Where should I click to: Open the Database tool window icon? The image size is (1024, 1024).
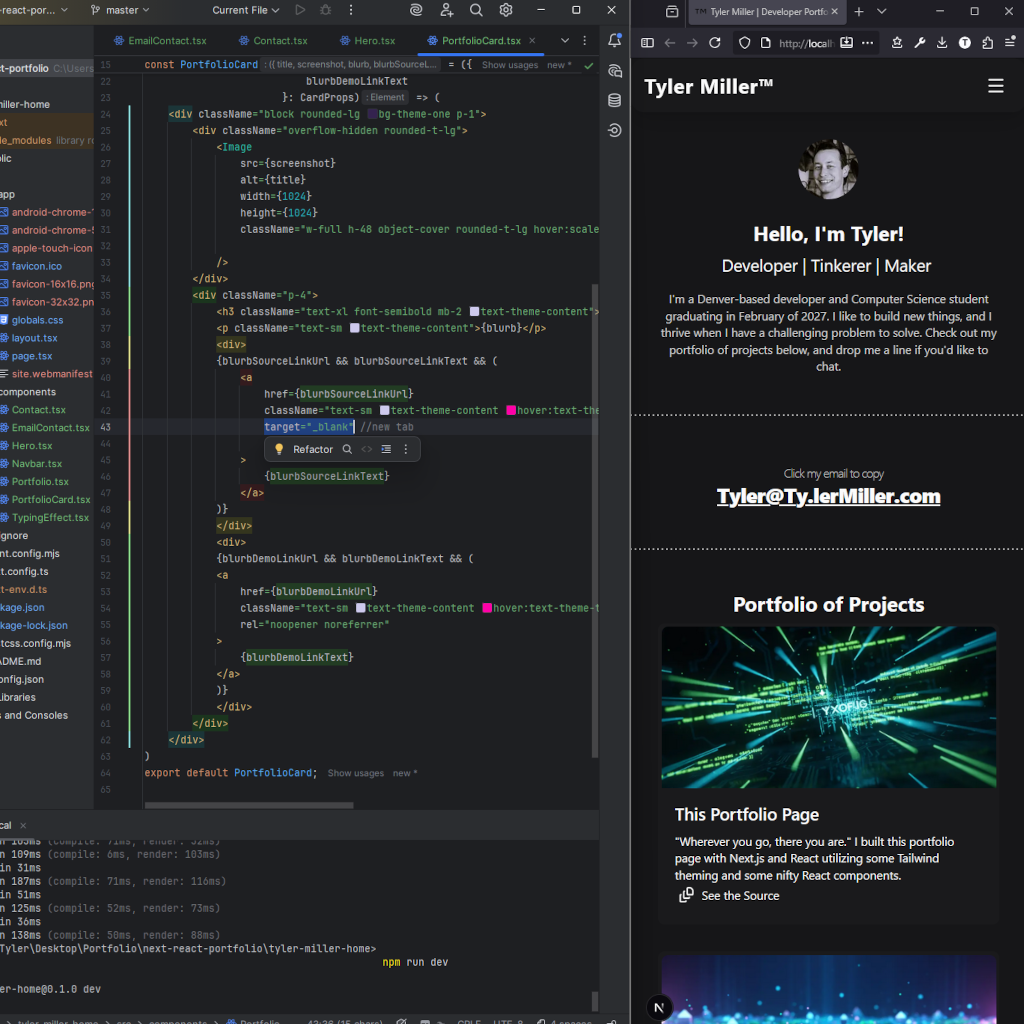[x=615, y=100]
